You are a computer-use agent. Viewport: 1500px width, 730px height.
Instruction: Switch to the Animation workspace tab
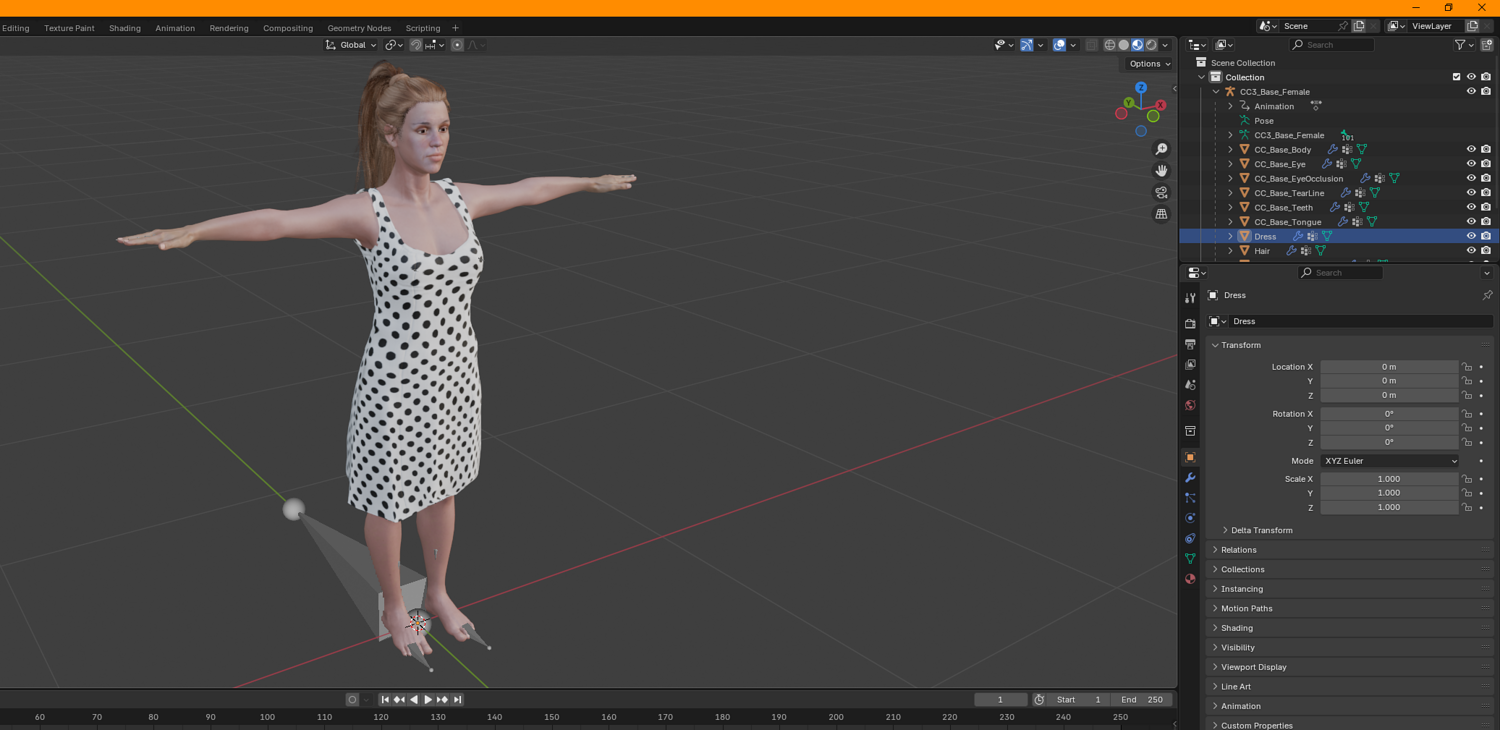point(175,28)
